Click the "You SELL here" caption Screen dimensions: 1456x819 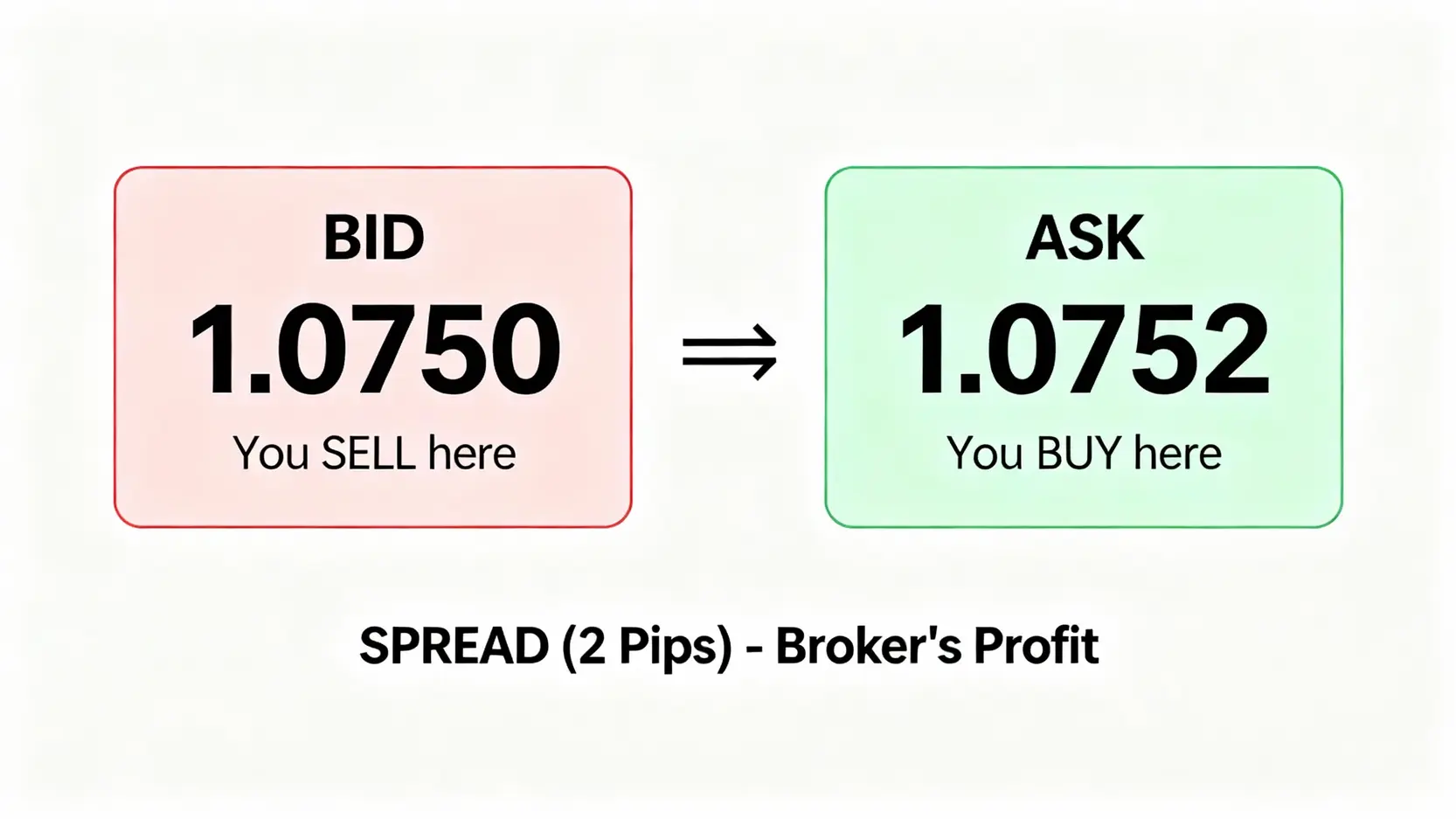(374, 454)
